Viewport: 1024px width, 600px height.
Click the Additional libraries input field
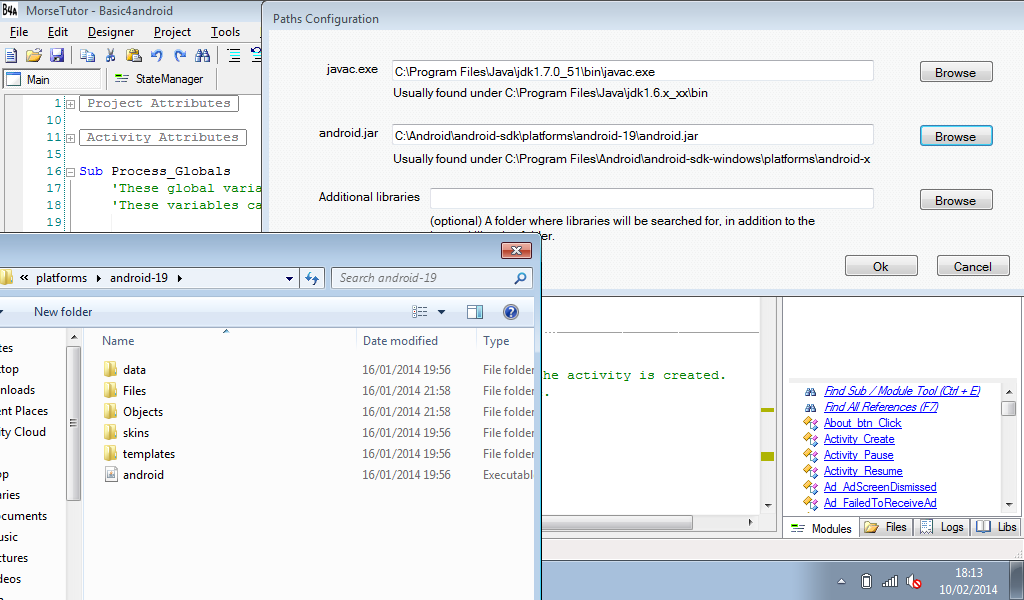tap(651, 198)
